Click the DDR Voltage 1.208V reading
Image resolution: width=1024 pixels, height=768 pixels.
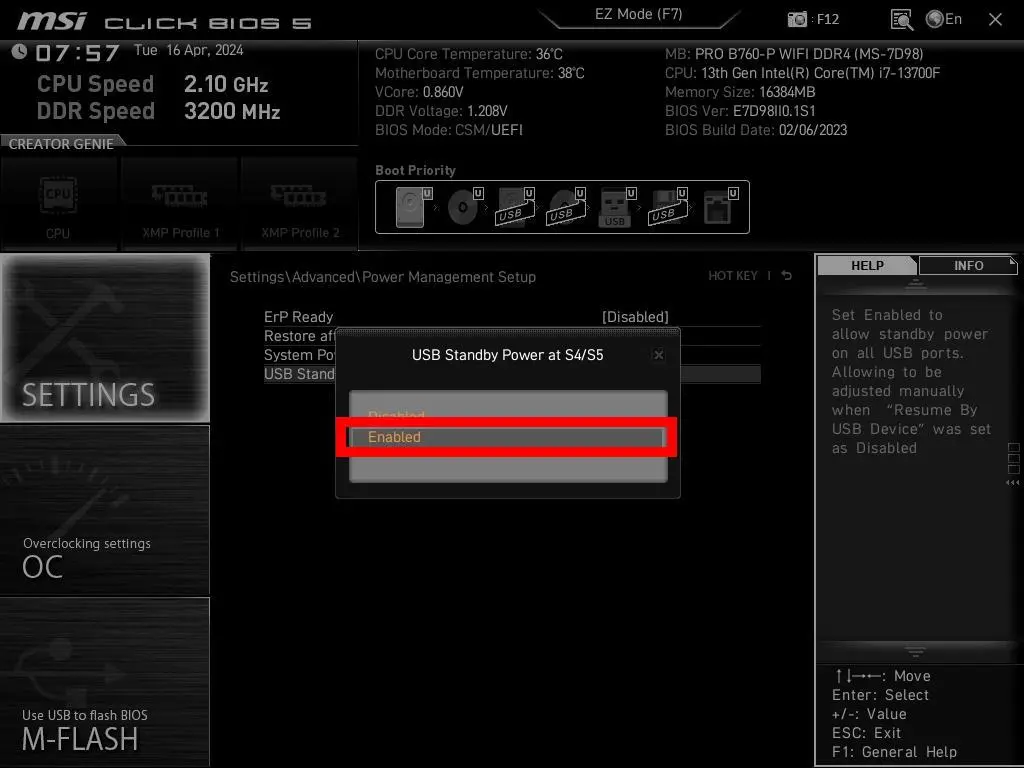(x=441, y=111)
